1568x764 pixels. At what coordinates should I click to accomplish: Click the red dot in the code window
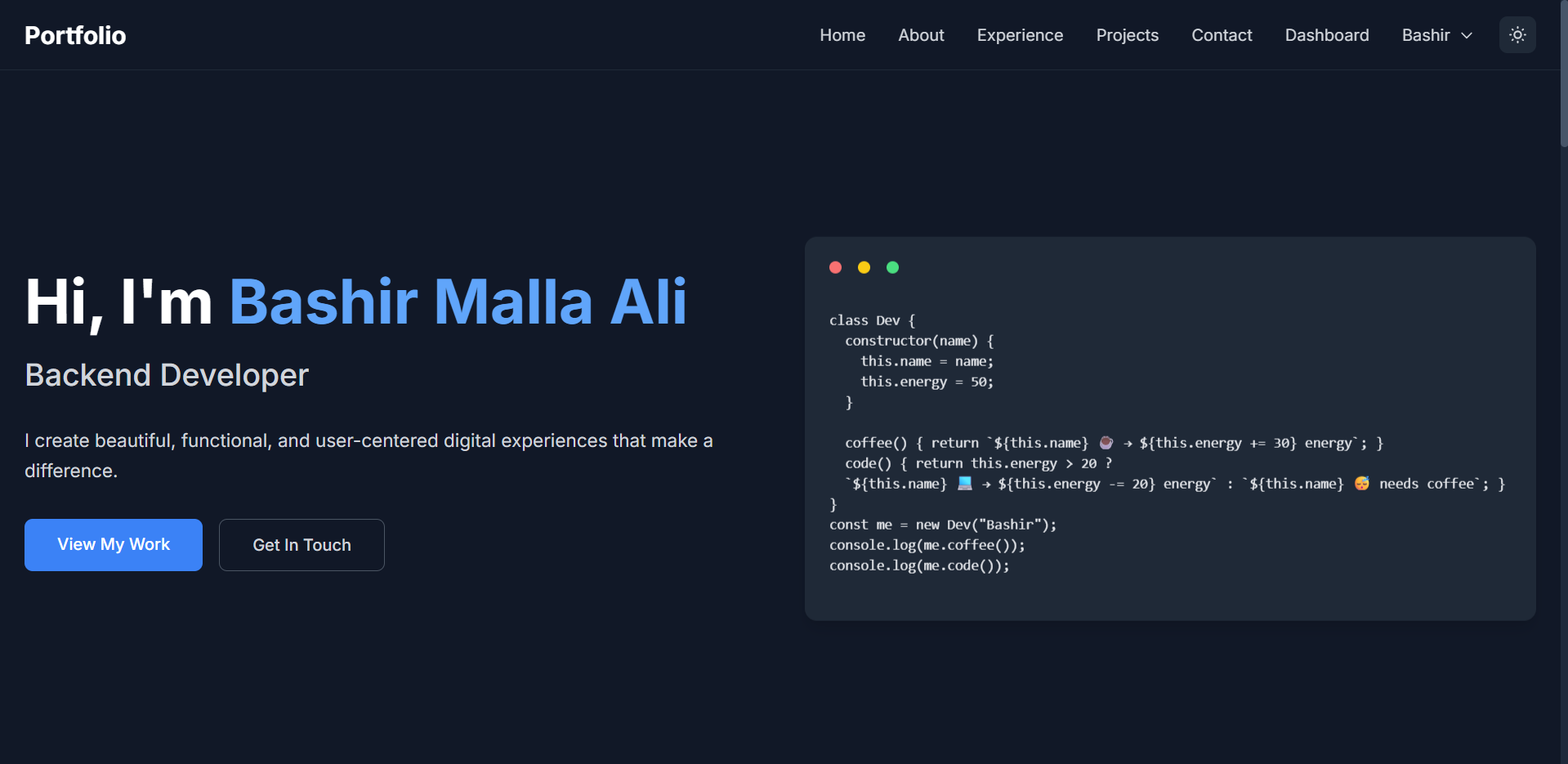(836, 266)
